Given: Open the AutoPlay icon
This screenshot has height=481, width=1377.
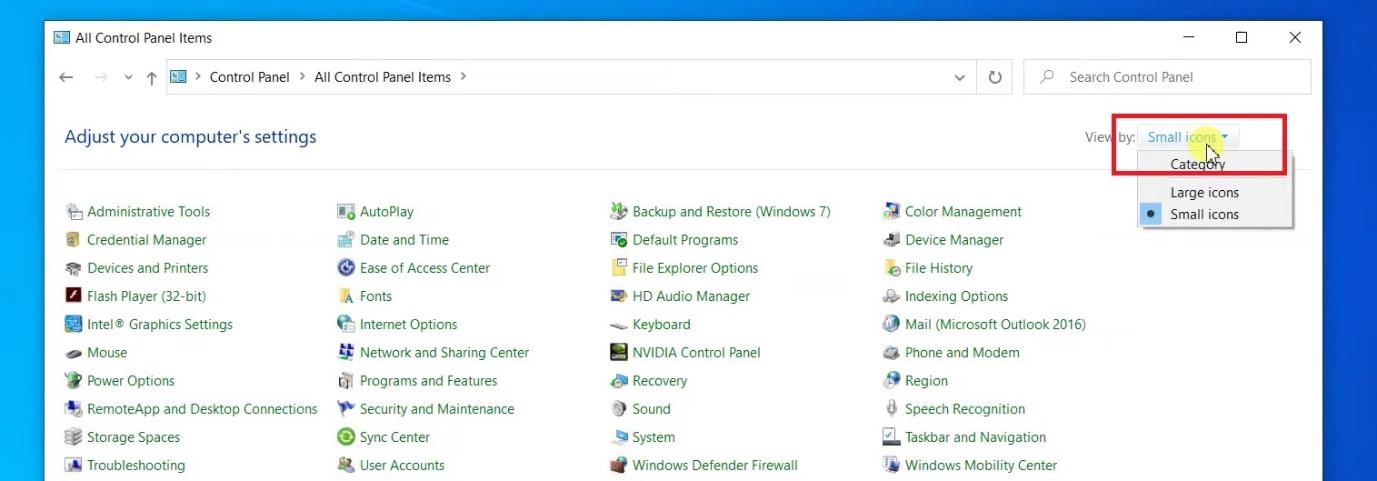Looking at the screenshot, I should [346, 212].
